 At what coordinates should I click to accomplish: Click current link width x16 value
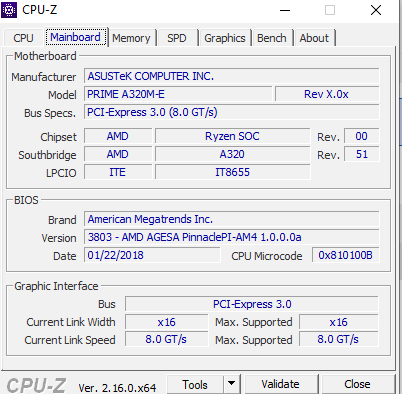(167, 322)
